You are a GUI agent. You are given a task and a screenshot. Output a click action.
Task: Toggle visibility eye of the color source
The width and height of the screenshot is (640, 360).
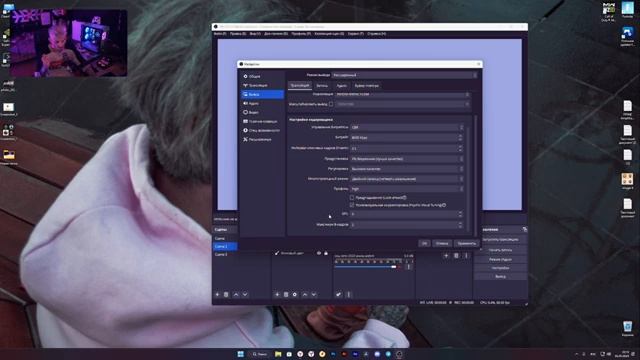point(319,253)
